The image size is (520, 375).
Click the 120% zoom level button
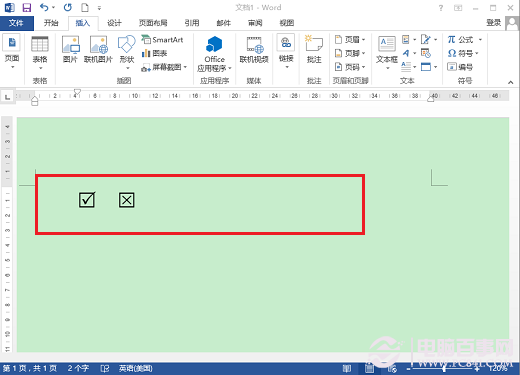[x=498, y=368]
